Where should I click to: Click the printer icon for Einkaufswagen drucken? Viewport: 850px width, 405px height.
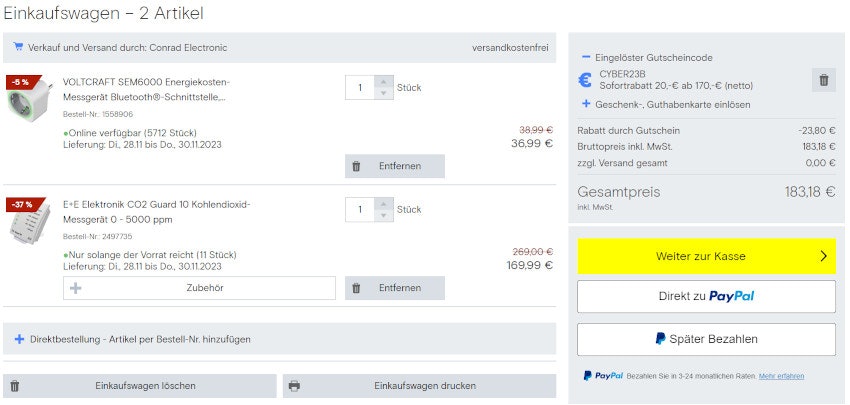pos(294,386)
